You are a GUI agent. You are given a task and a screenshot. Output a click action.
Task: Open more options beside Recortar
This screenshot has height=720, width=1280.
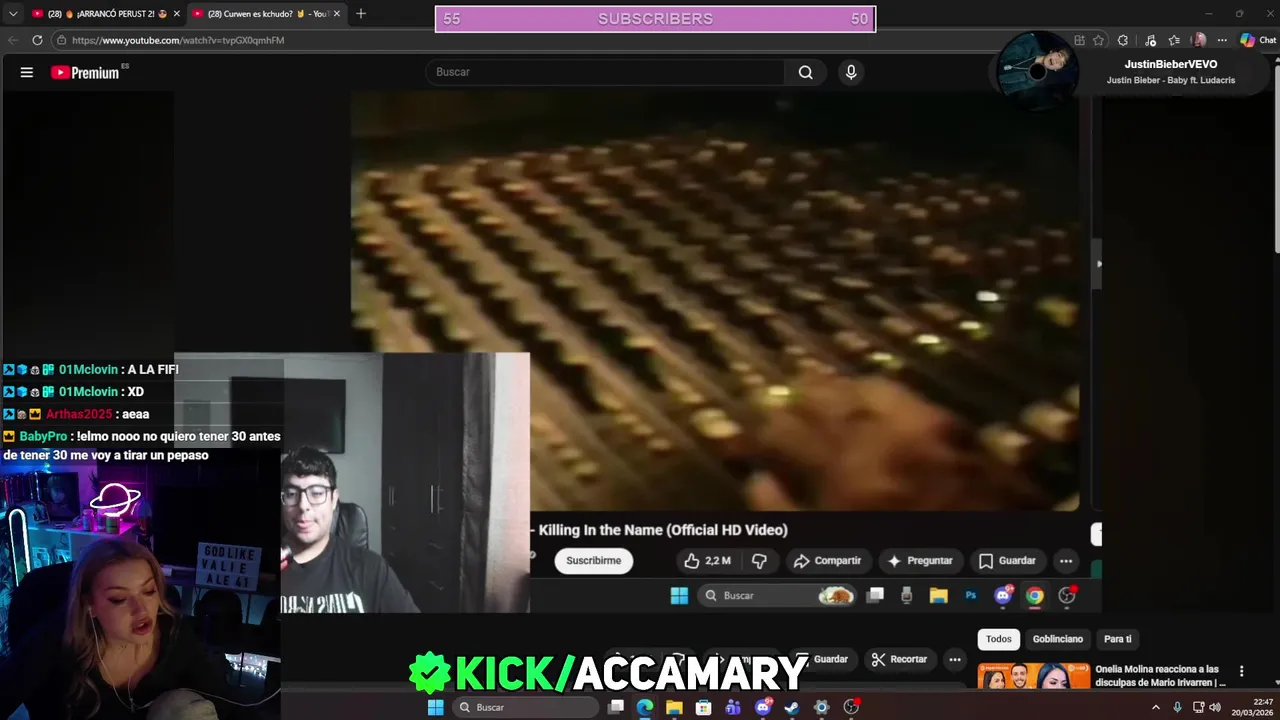click(955, 659)
